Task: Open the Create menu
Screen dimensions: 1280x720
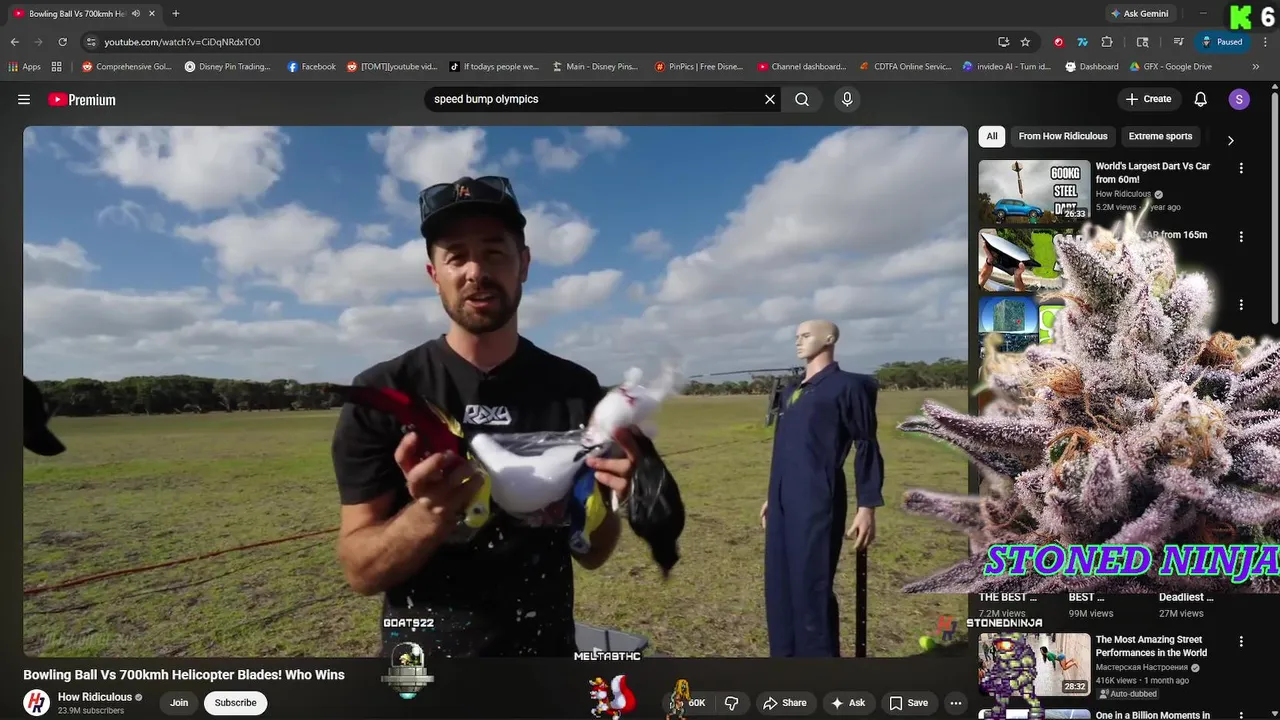Action: pyautogui.click(x=1148, y=99)
